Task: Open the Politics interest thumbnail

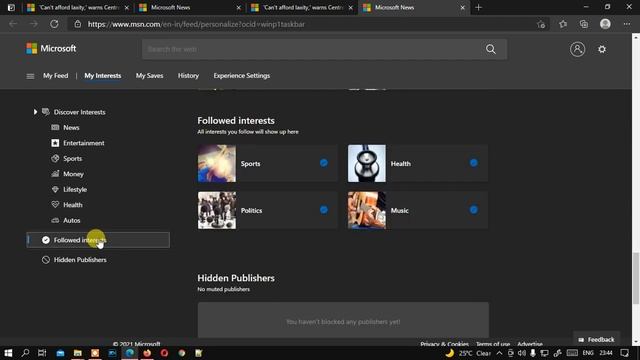Action: click(217, 210)
